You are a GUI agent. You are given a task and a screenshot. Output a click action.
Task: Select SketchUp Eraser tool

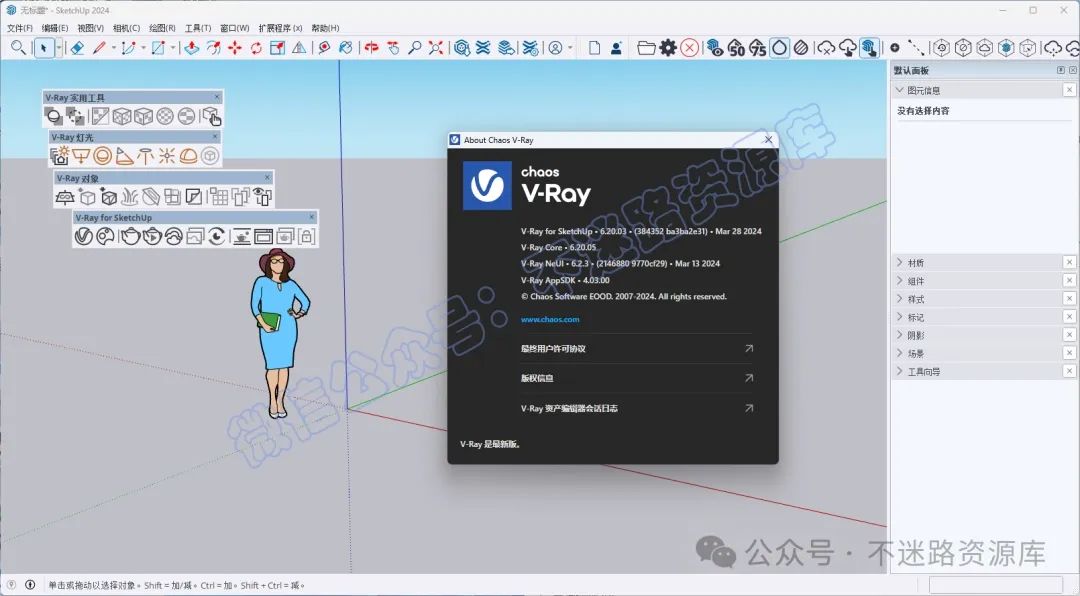(77, 48)
